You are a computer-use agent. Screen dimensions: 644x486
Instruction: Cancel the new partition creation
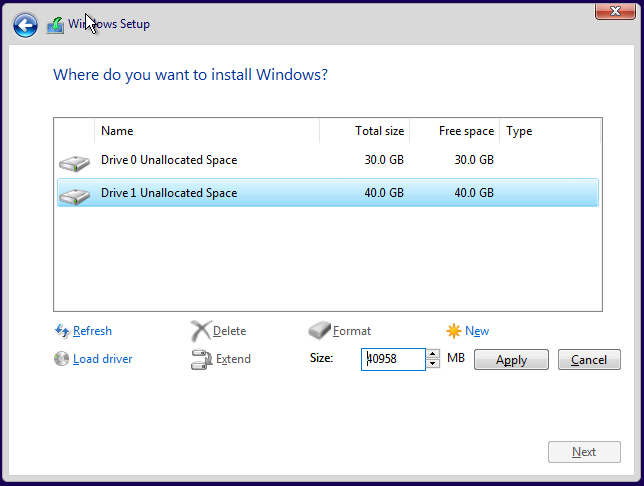pos(589,359)
